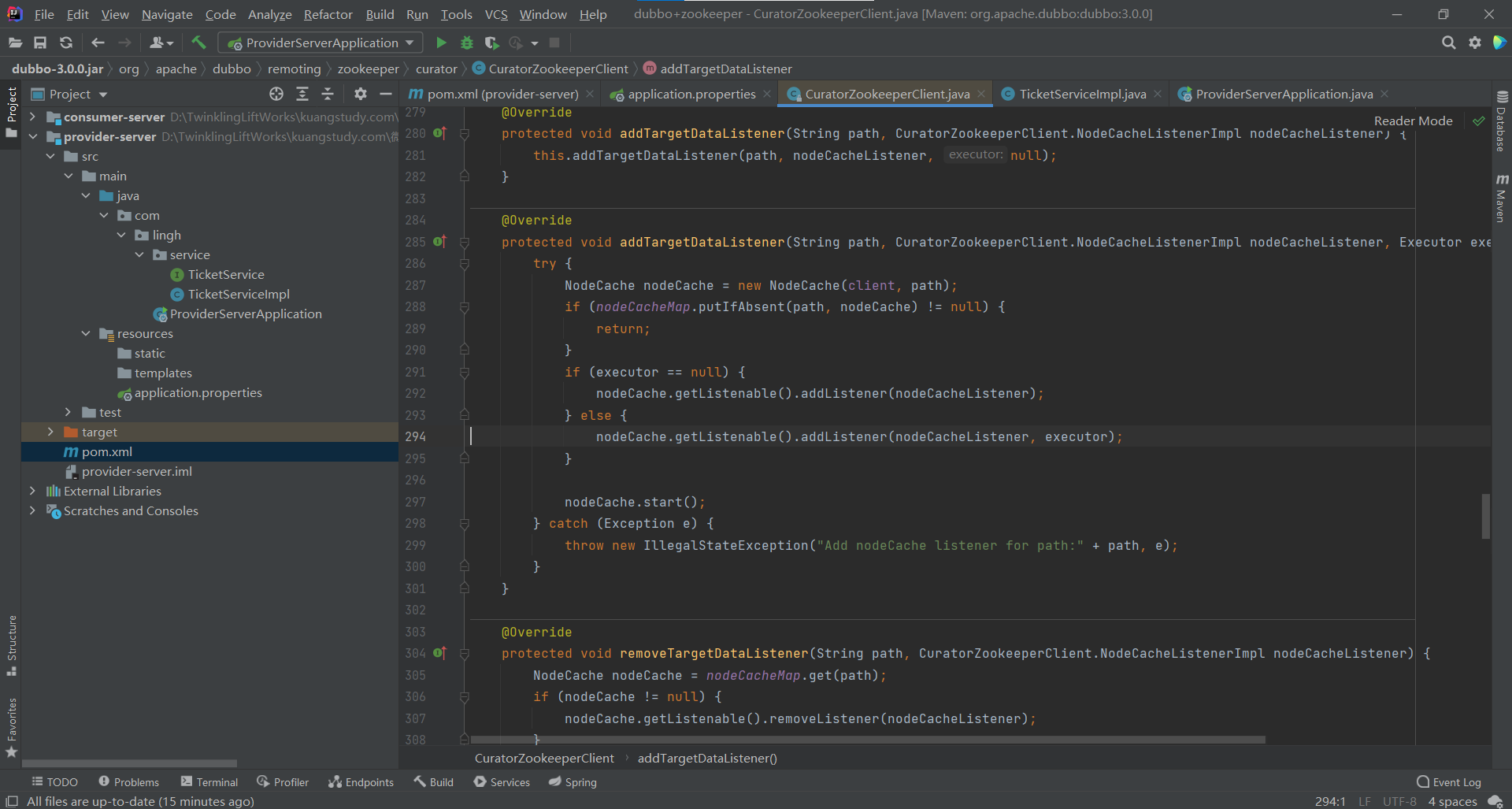Click override gutter icon on line 280
1512x809 pixels.
(439, 133)
